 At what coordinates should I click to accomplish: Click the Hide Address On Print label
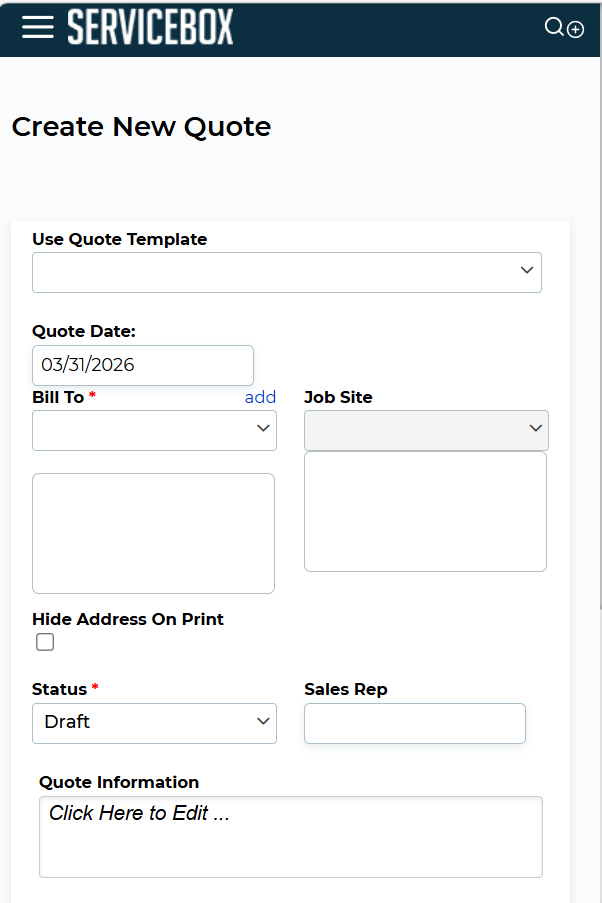[x=128, y=619]
